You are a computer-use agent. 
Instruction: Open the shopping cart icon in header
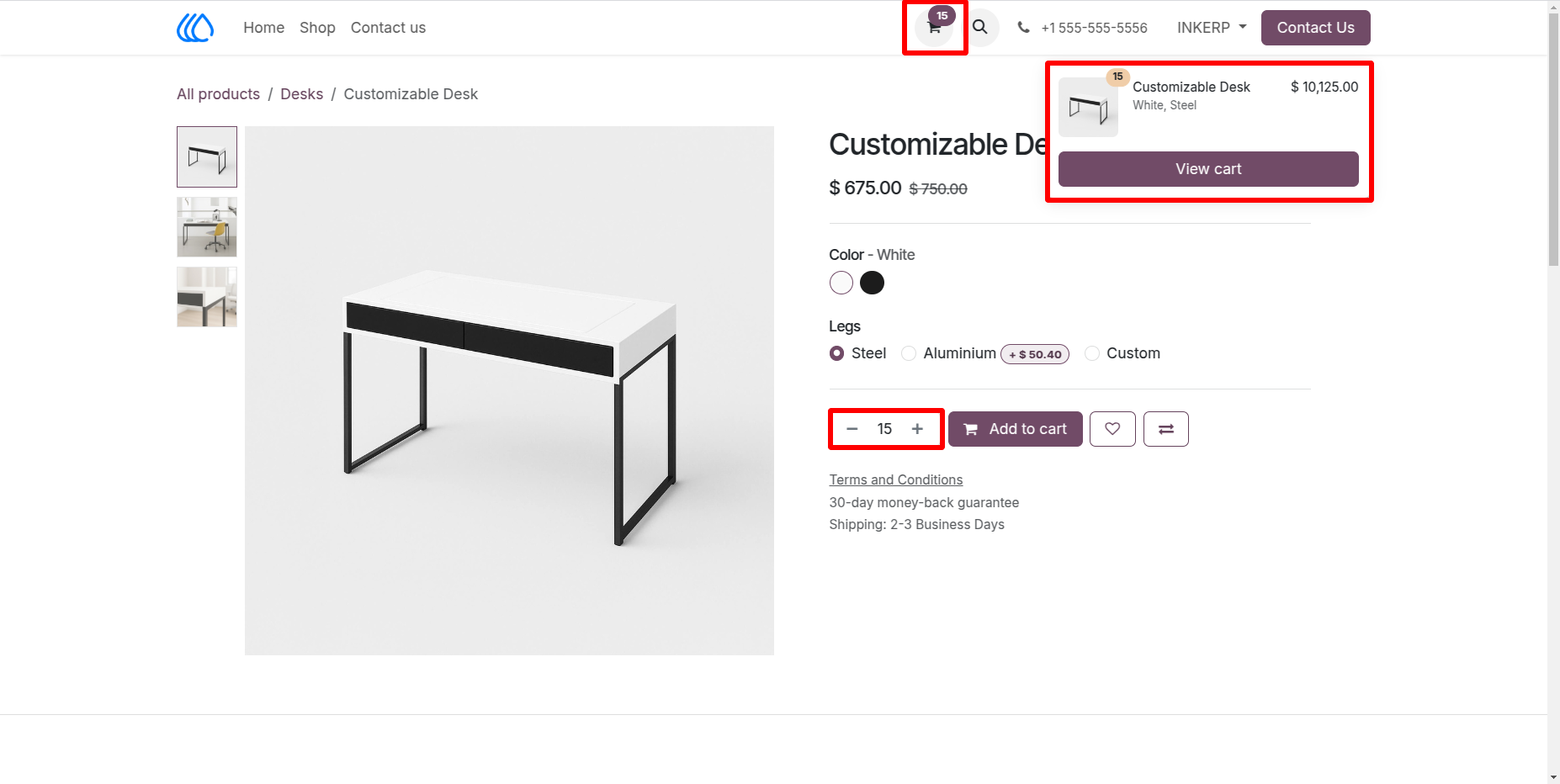pos(934,28)
